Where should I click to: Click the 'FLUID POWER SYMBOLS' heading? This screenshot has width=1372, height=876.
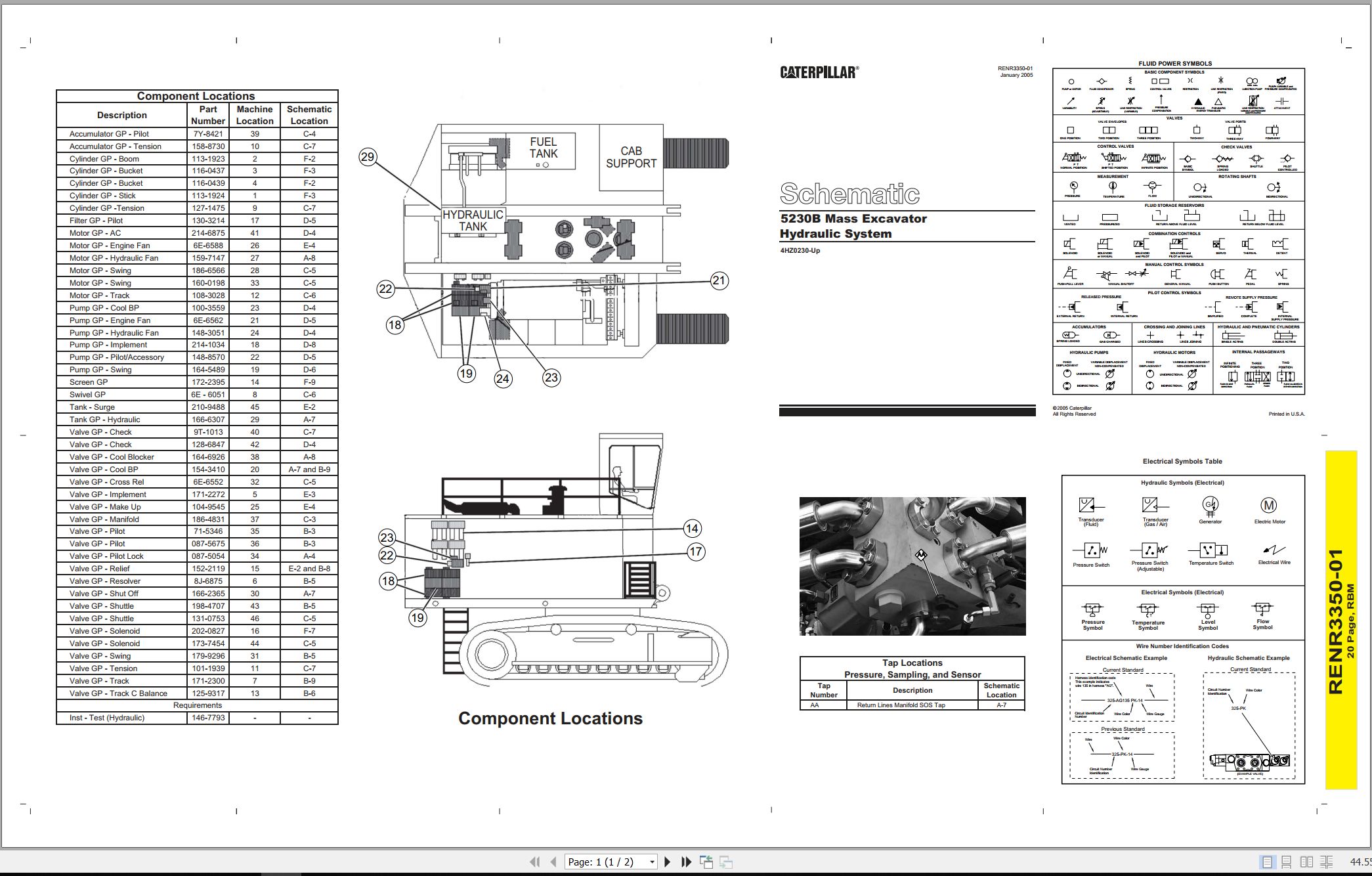[x=1175, y=64]
